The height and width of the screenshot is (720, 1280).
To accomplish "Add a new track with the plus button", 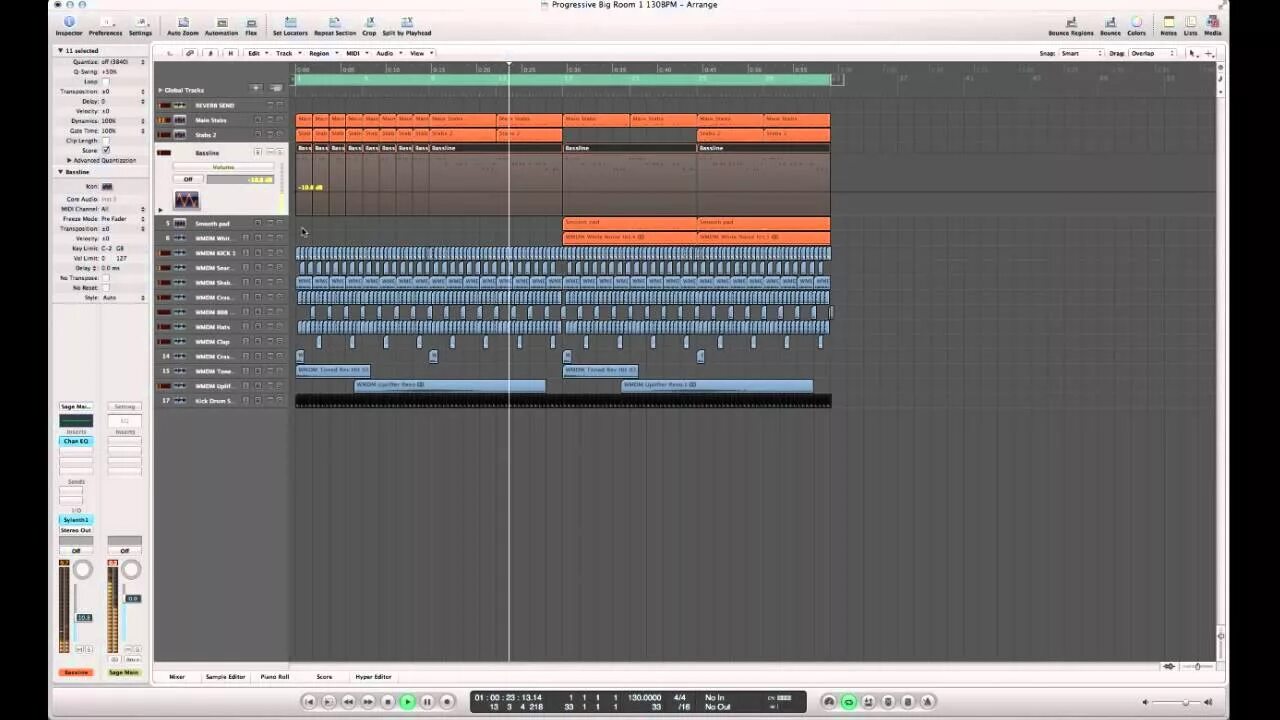I will [256, 88].
